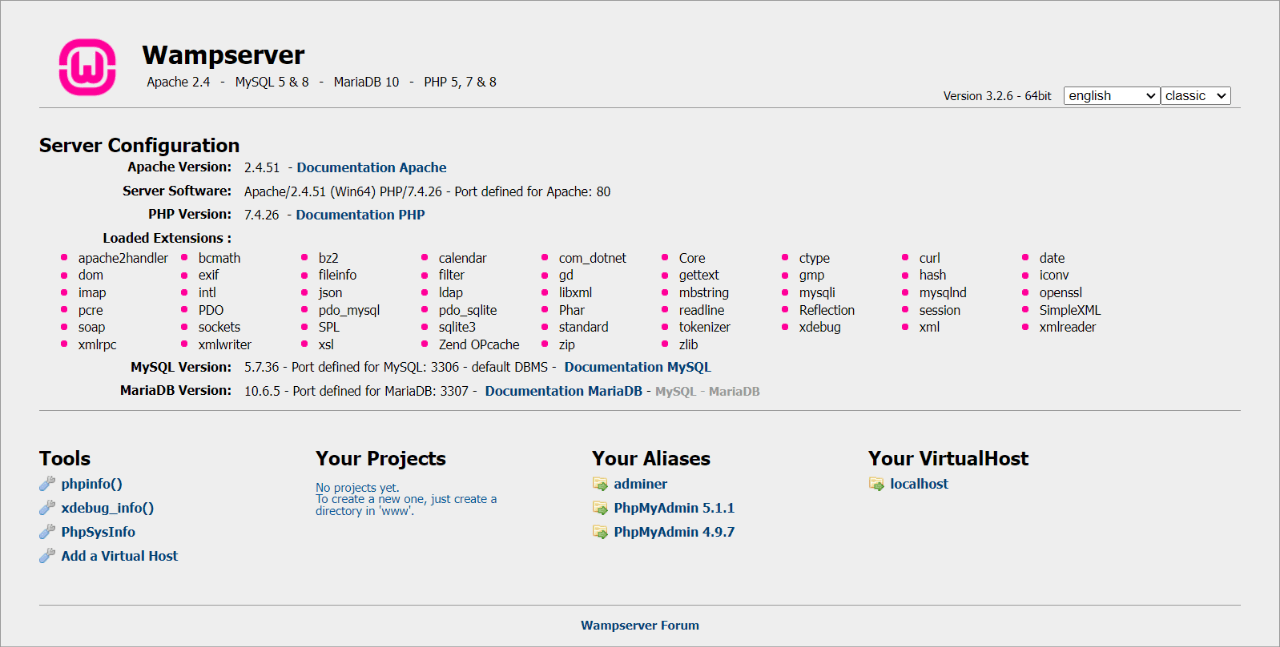The height and width of the screenshot is (647, 1280).
Task: Click the pink Wampserver logo
Action: 88,67
